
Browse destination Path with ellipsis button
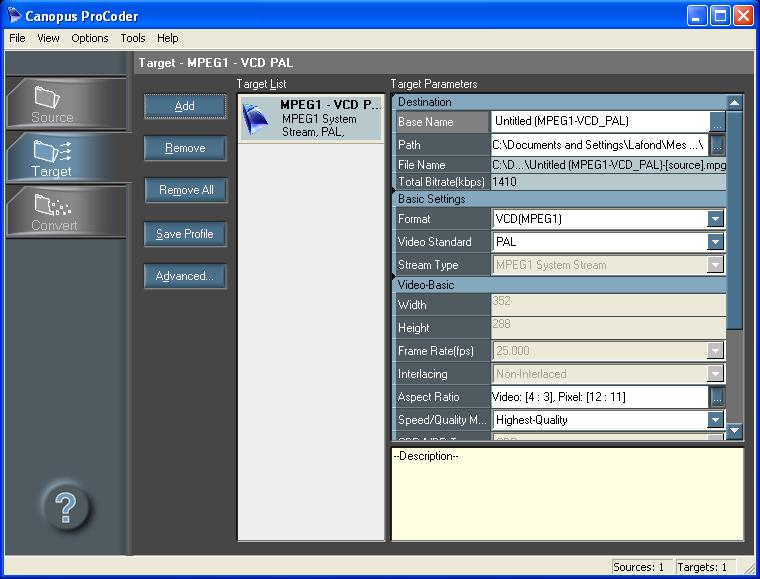pyautogui.click(x=717, y=144)
